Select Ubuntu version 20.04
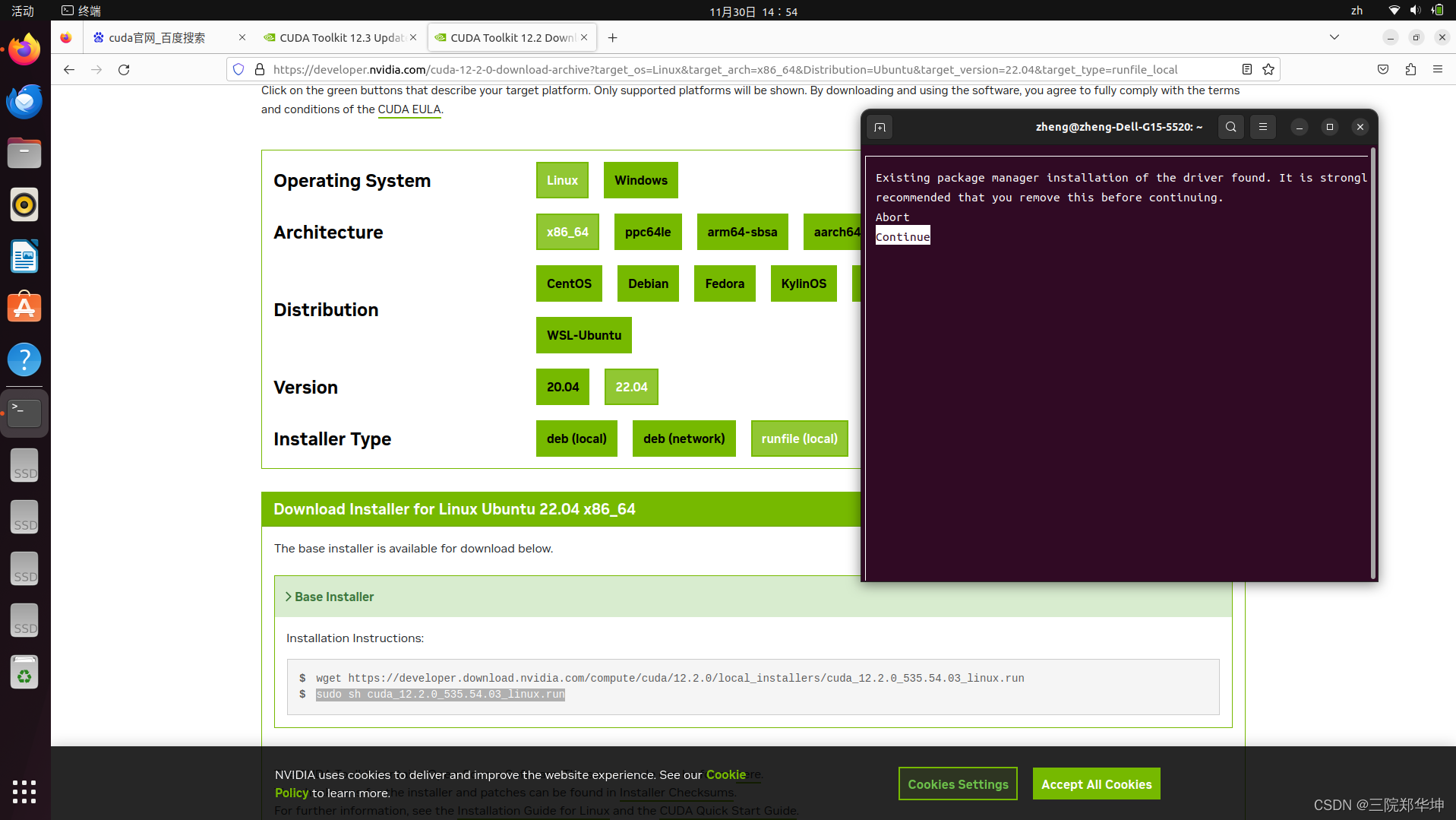The width and height of the screenshot is (1456, 820). tap(563, 388)
